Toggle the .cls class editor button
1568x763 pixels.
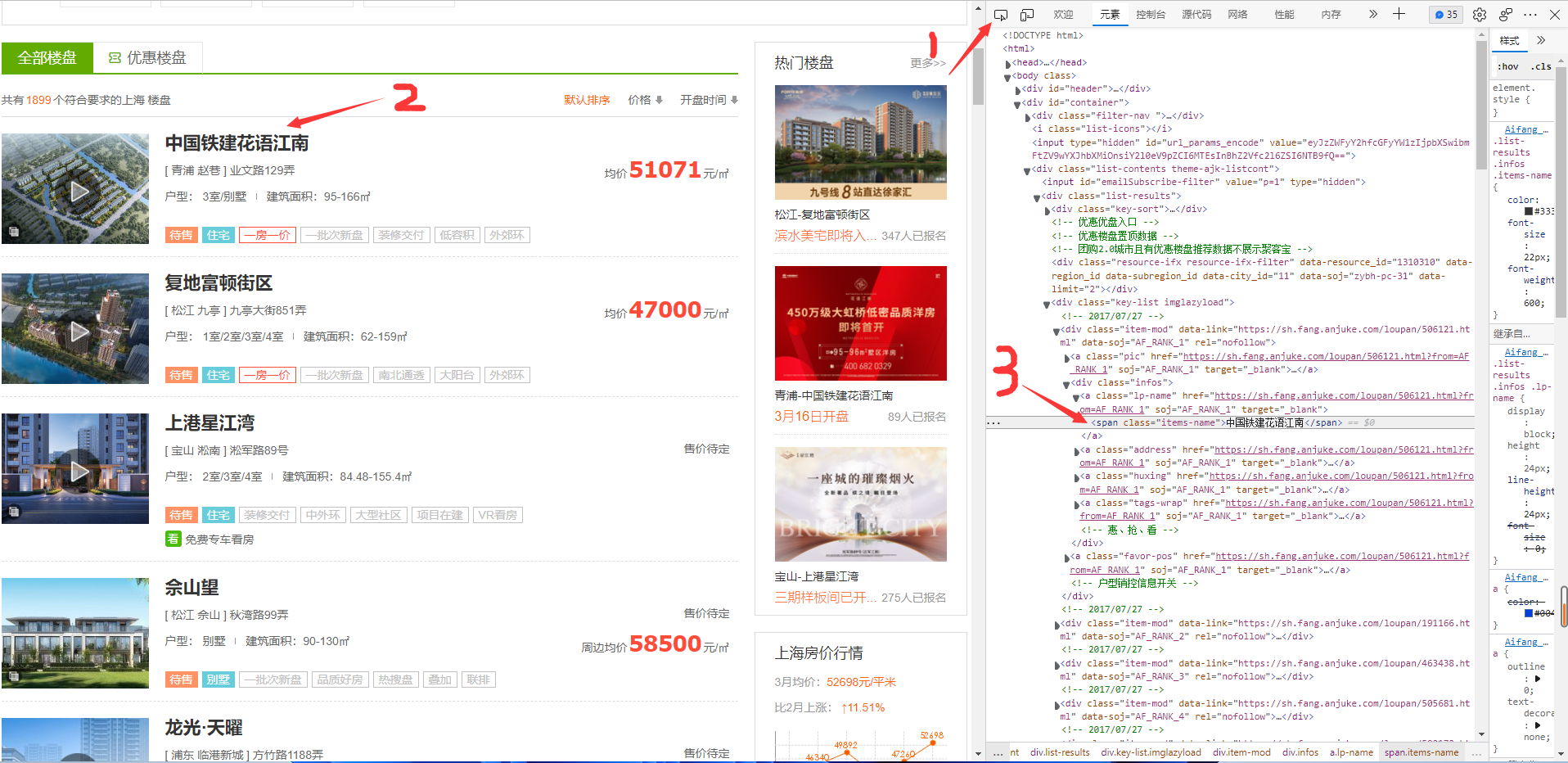(1541, 66)
